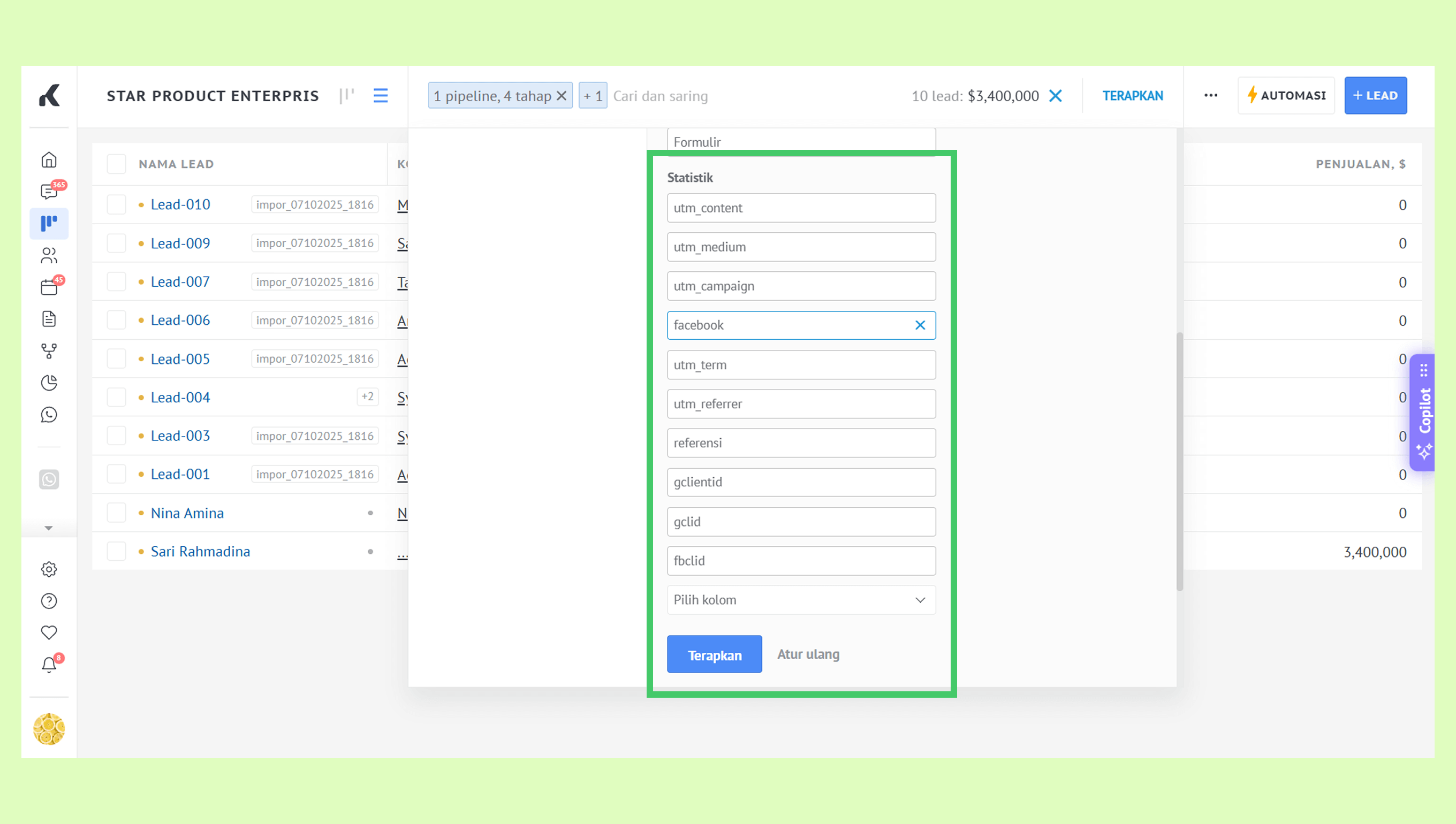Open chat inbox with 365 badge
The width and height of the screenshot is (1456, 824).
tap(49, 192)
